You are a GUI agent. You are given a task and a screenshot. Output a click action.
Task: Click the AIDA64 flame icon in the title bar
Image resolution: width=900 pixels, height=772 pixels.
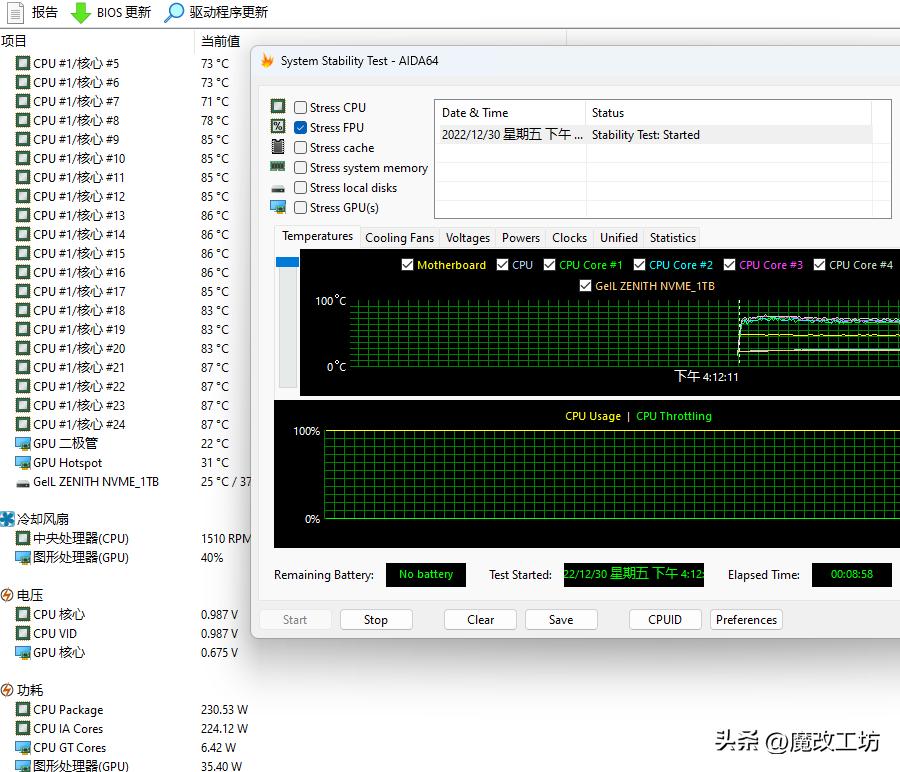pyautogui.click(x=265, y=61)
